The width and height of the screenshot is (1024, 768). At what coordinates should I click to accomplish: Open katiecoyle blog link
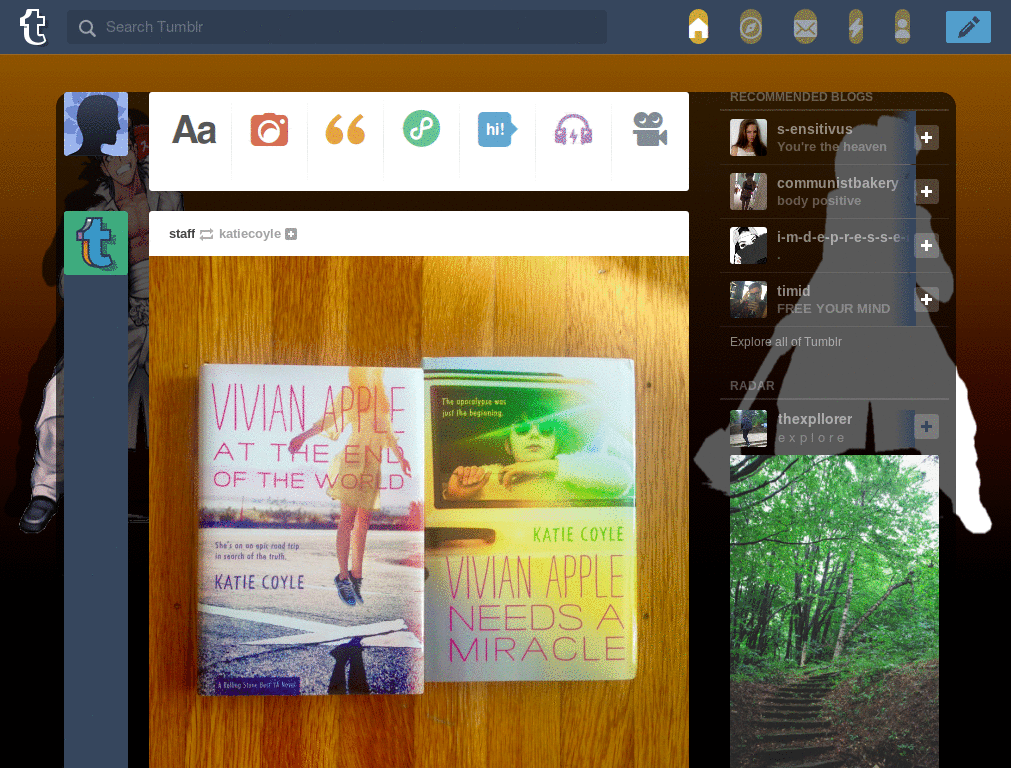249,234
